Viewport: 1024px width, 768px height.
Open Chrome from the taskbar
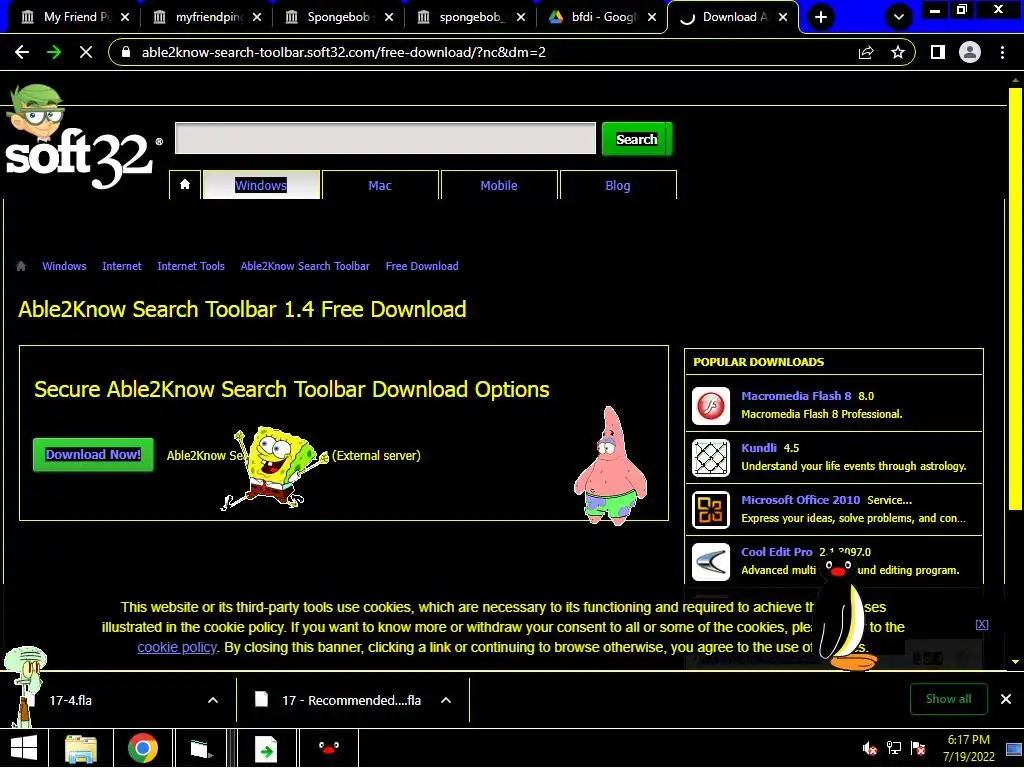(142, 748)
